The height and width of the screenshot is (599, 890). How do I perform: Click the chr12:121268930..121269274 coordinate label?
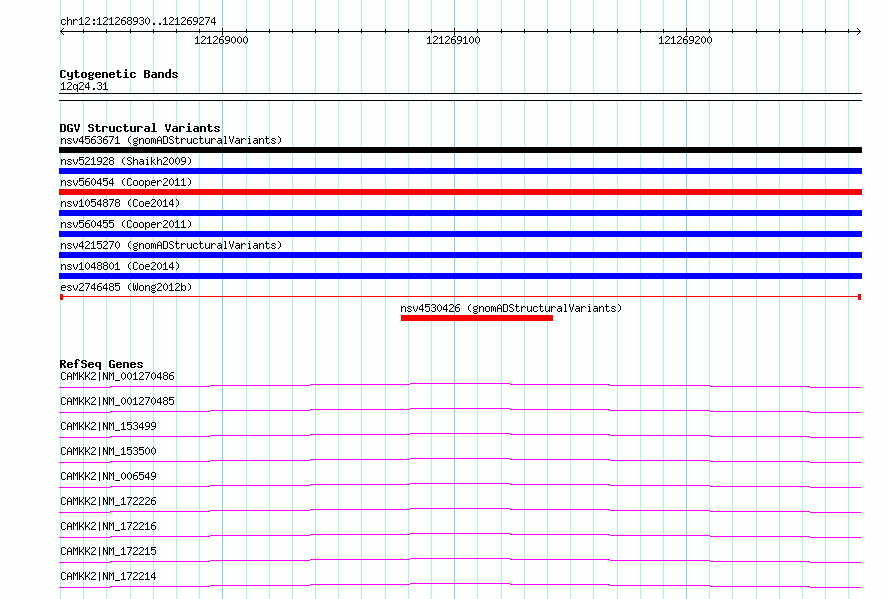(138, 22)
